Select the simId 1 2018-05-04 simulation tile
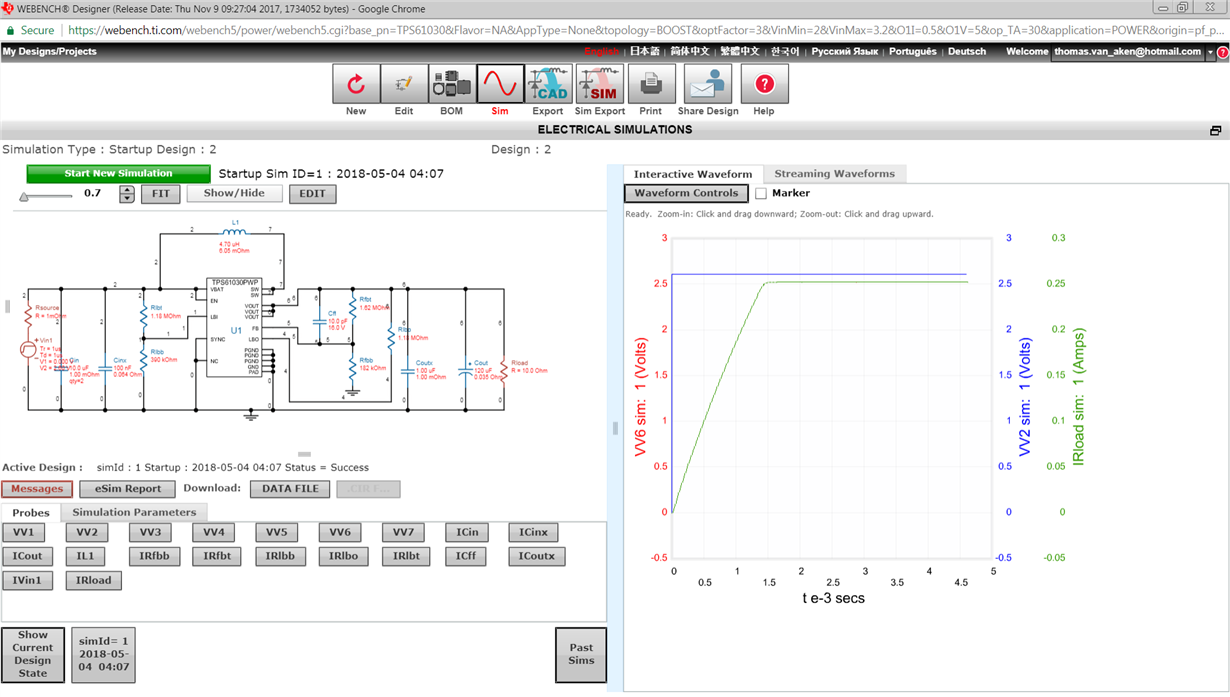The width and height of the screenshot is (1230, 697). [103, 655]
